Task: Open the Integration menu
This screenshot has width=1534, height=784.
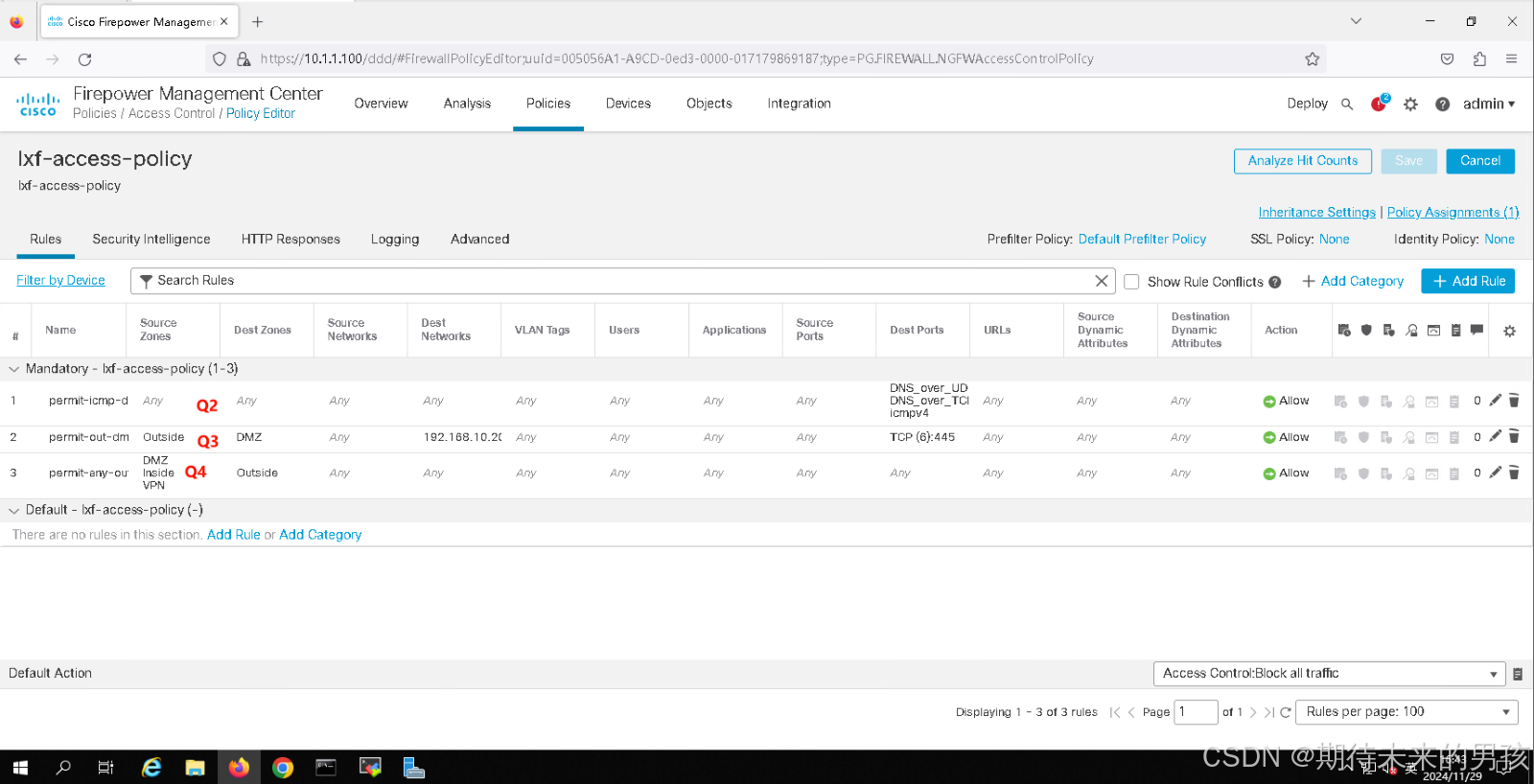Action: (x=799, y=104)
